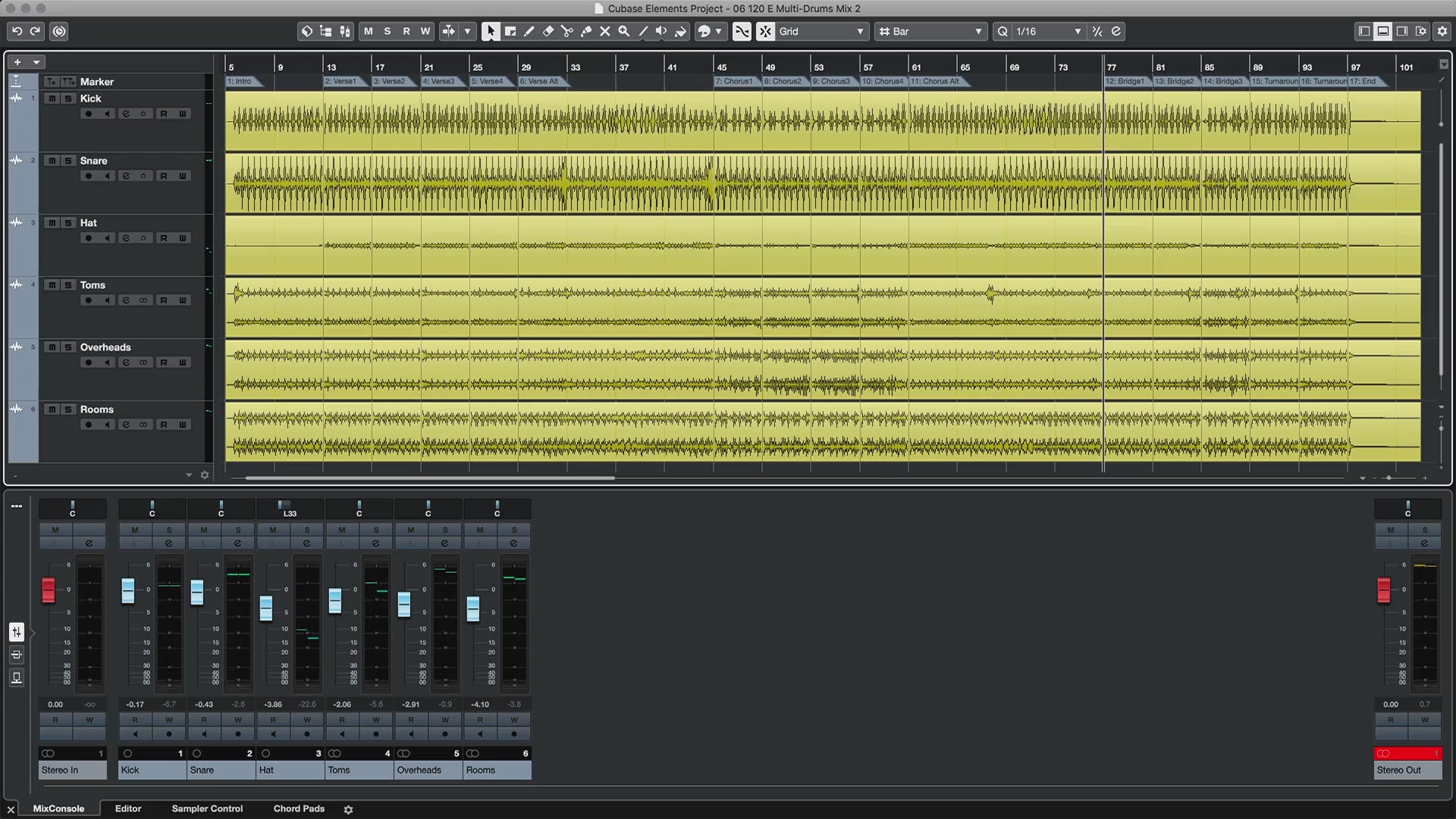
Task: Open the constrain delay compensation icon
Action: (59, 31)
